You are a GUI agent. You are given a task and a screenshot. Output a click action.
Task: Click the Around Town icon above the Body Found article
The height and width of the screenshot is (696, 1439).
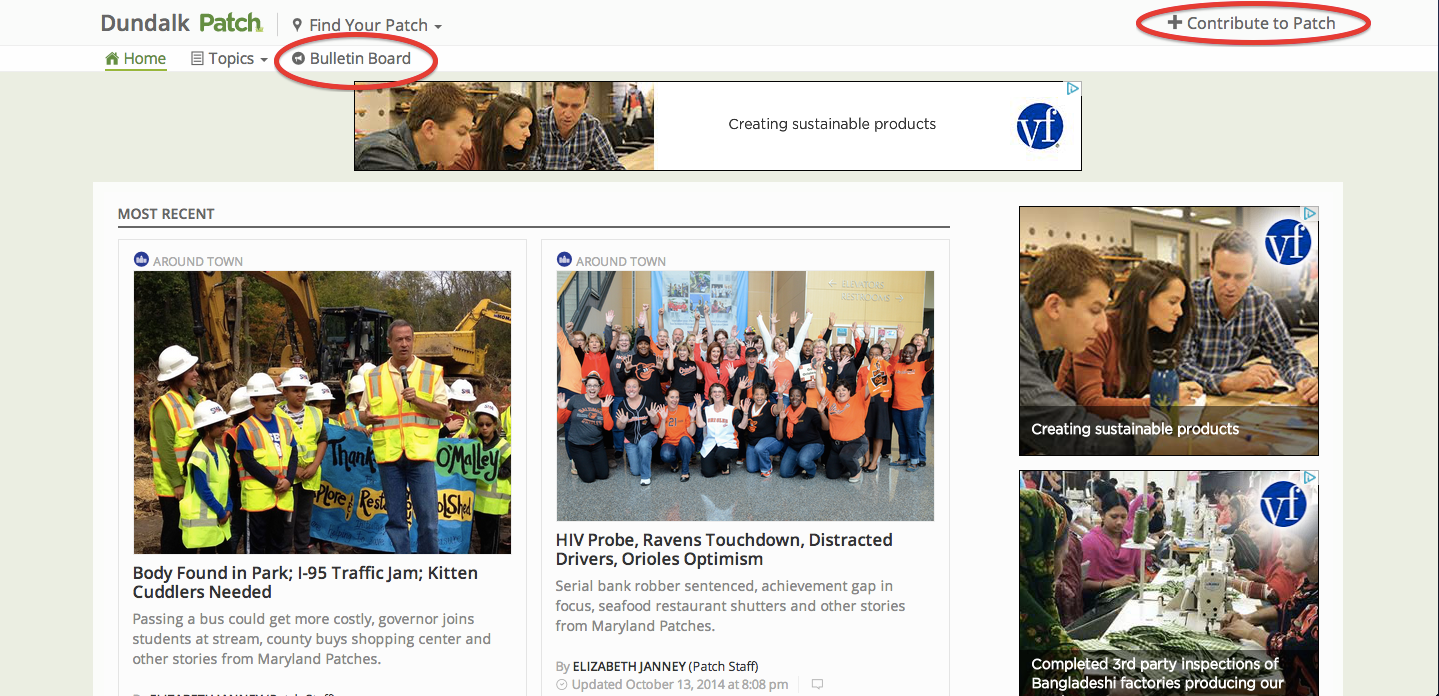[x=141, y=260]
